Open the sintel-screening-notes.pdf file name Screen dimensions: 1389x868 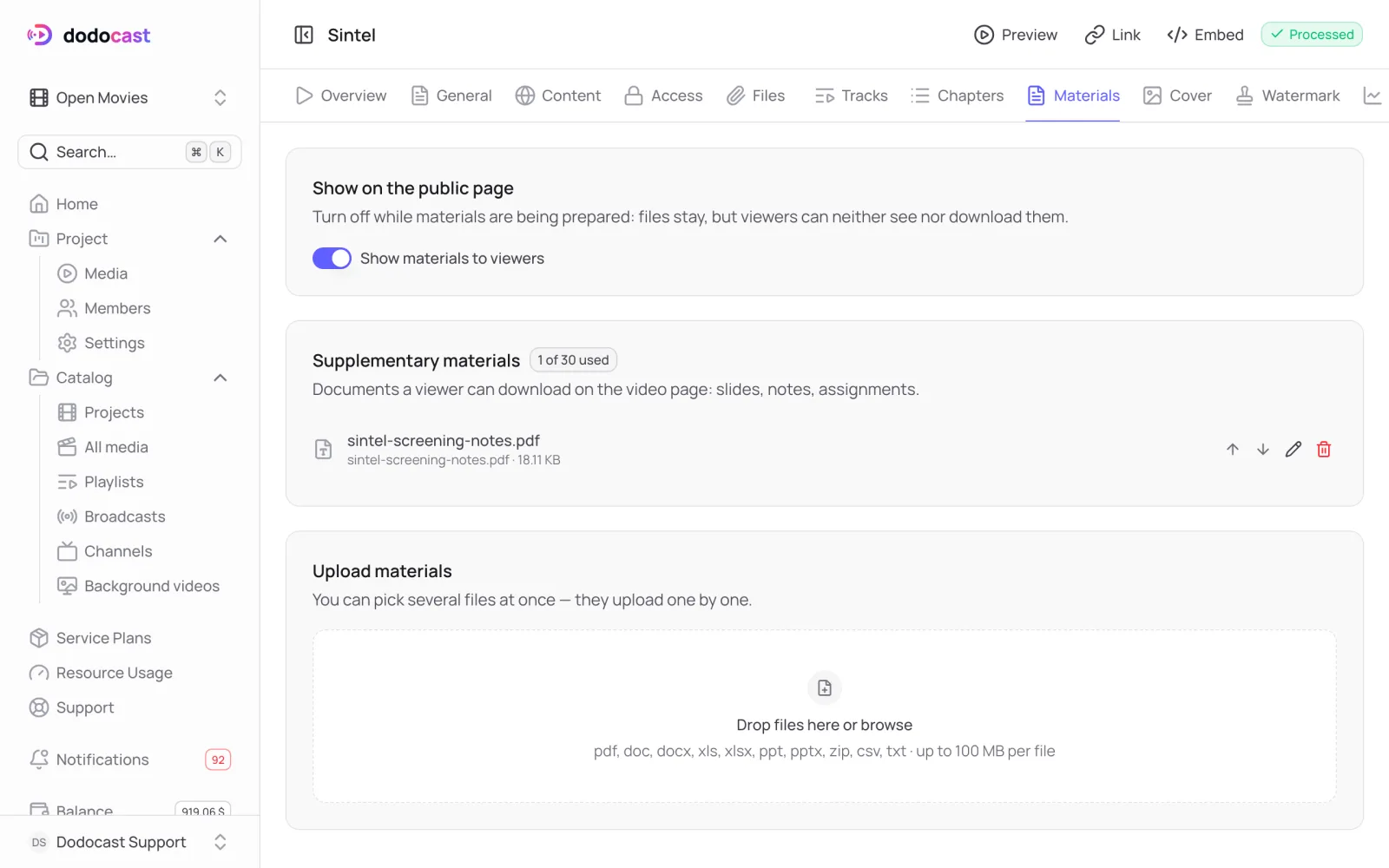pyautogui.click(x=444, y=440)
